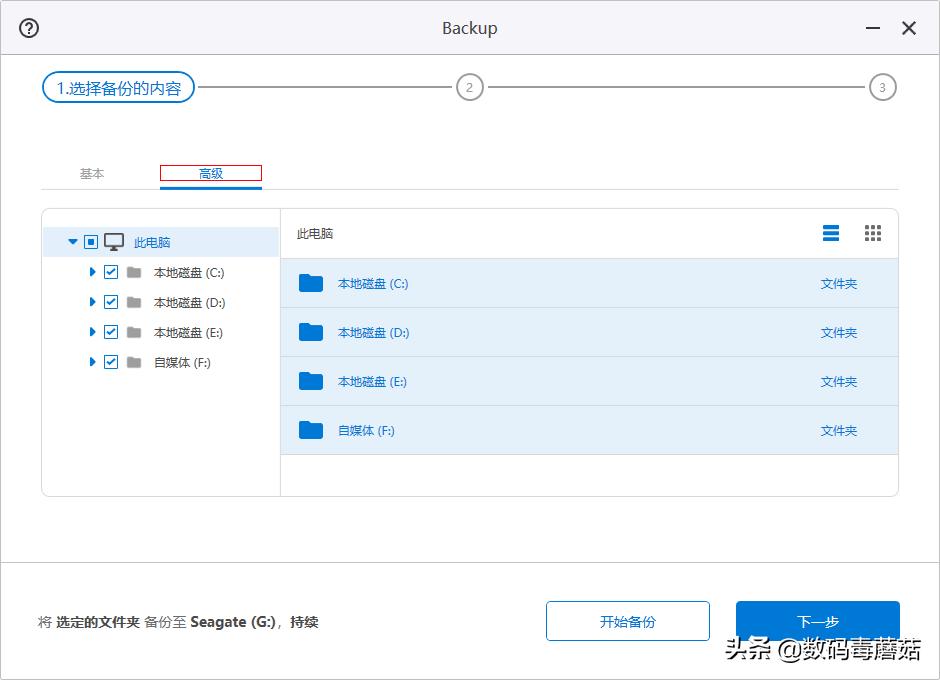940x680 pixels.
Task: Switch to grid view in file panel
Action: coord(872,233)
